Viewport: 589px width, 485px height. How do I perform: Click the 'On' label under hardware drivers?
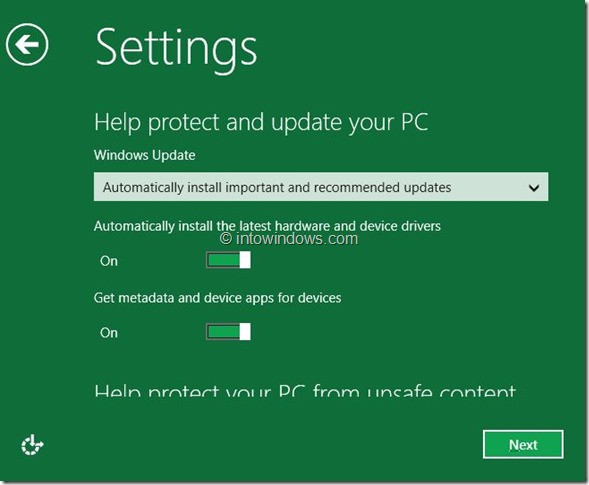tap(109, 261)
